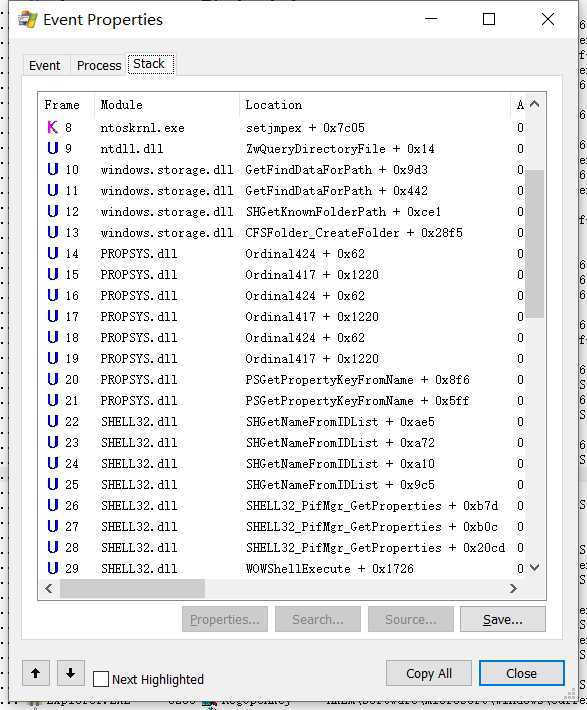
Task: Click U icon on frame 19 row
Action: tap(53, 358)
